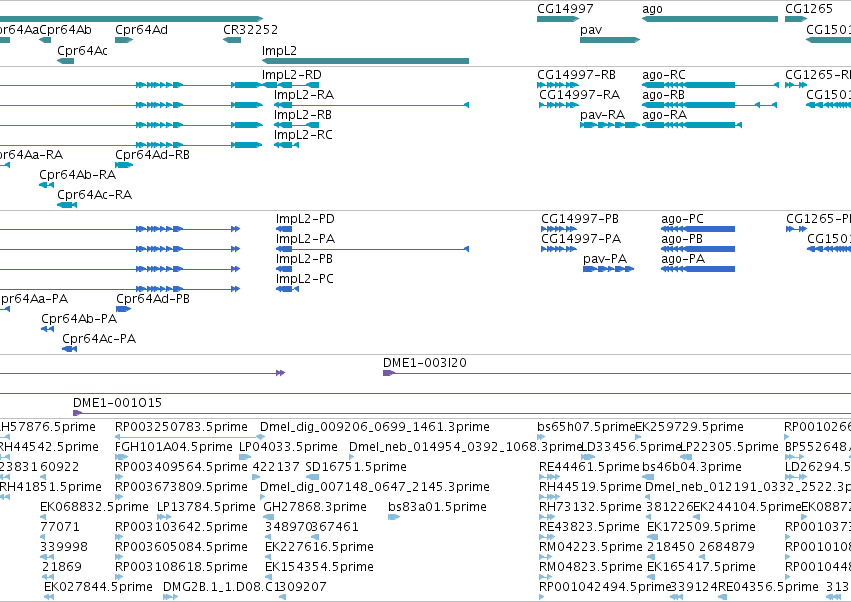The width and height of the screenshot is (851, 602).
Task: Click the DME1-003I20 clone label
Action: [x=425, y=363]
